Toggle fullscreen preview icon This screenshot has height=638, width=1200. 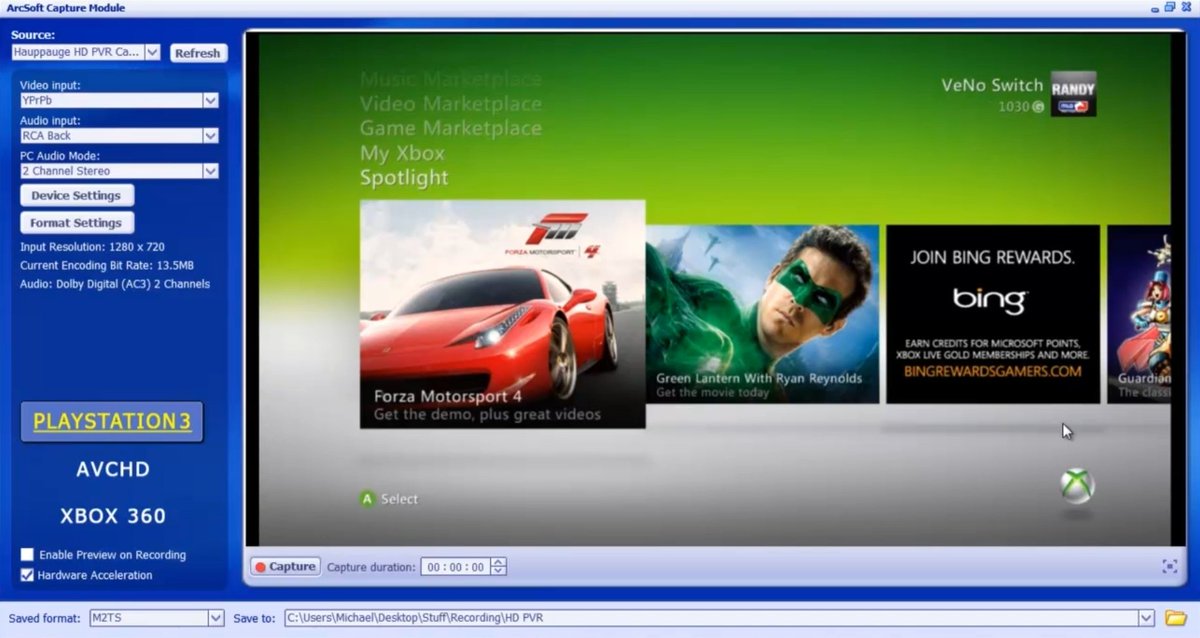pyautogui.click(x=1169, y=567)
